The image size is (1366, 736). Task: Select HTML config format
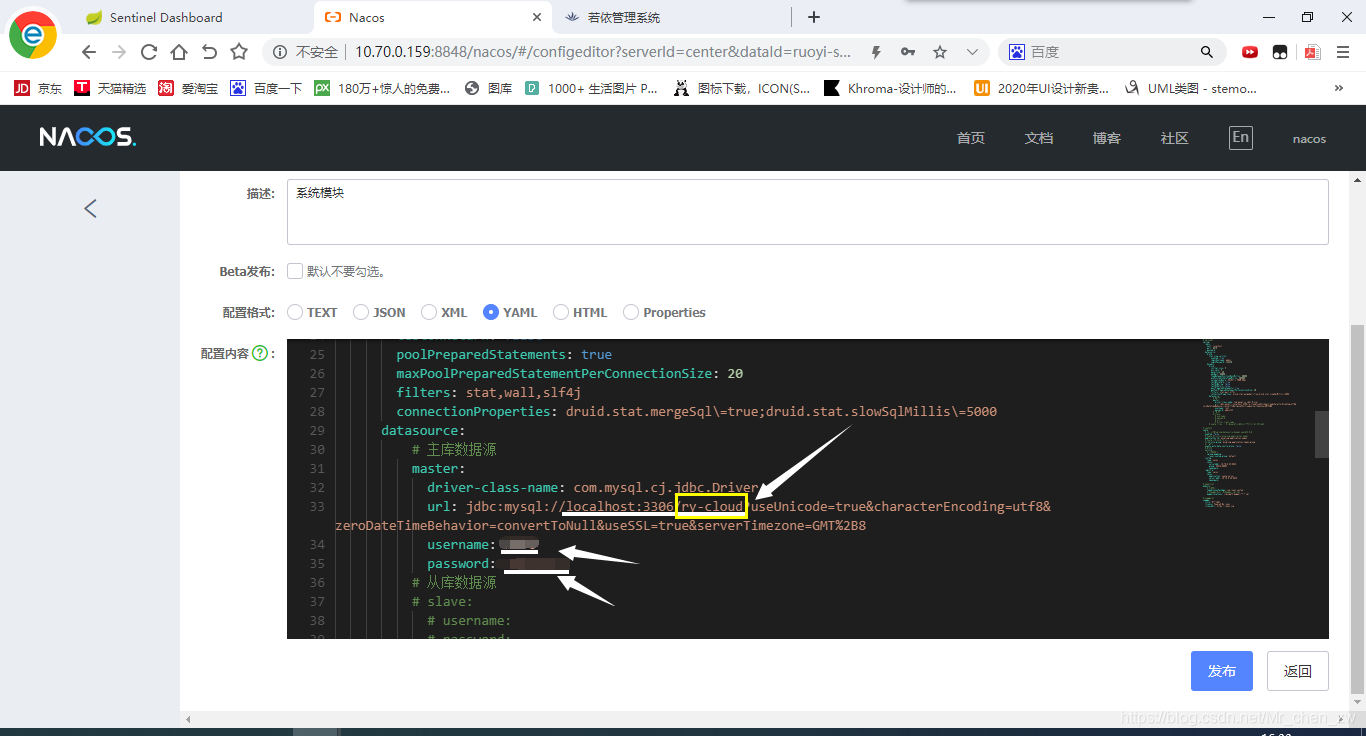tap(561, 312)
